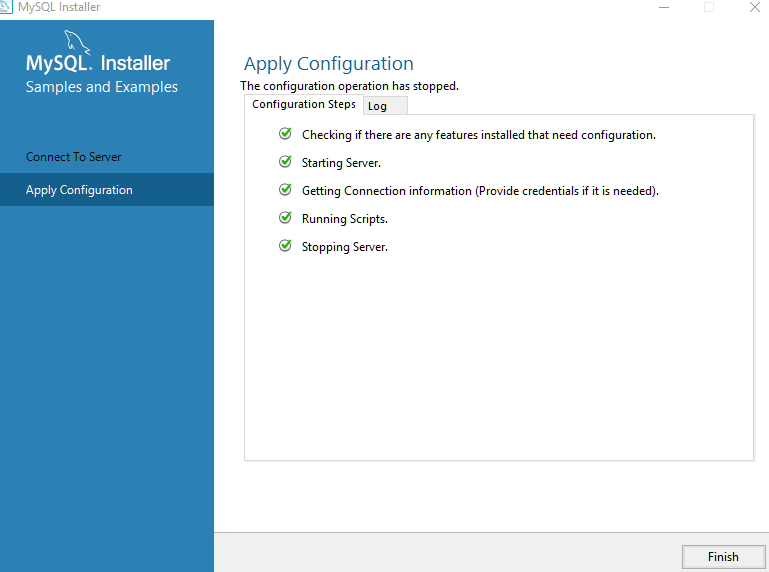769x572 pixels.
Task: Click the Stopping Server step label
Action: point(344,247)
